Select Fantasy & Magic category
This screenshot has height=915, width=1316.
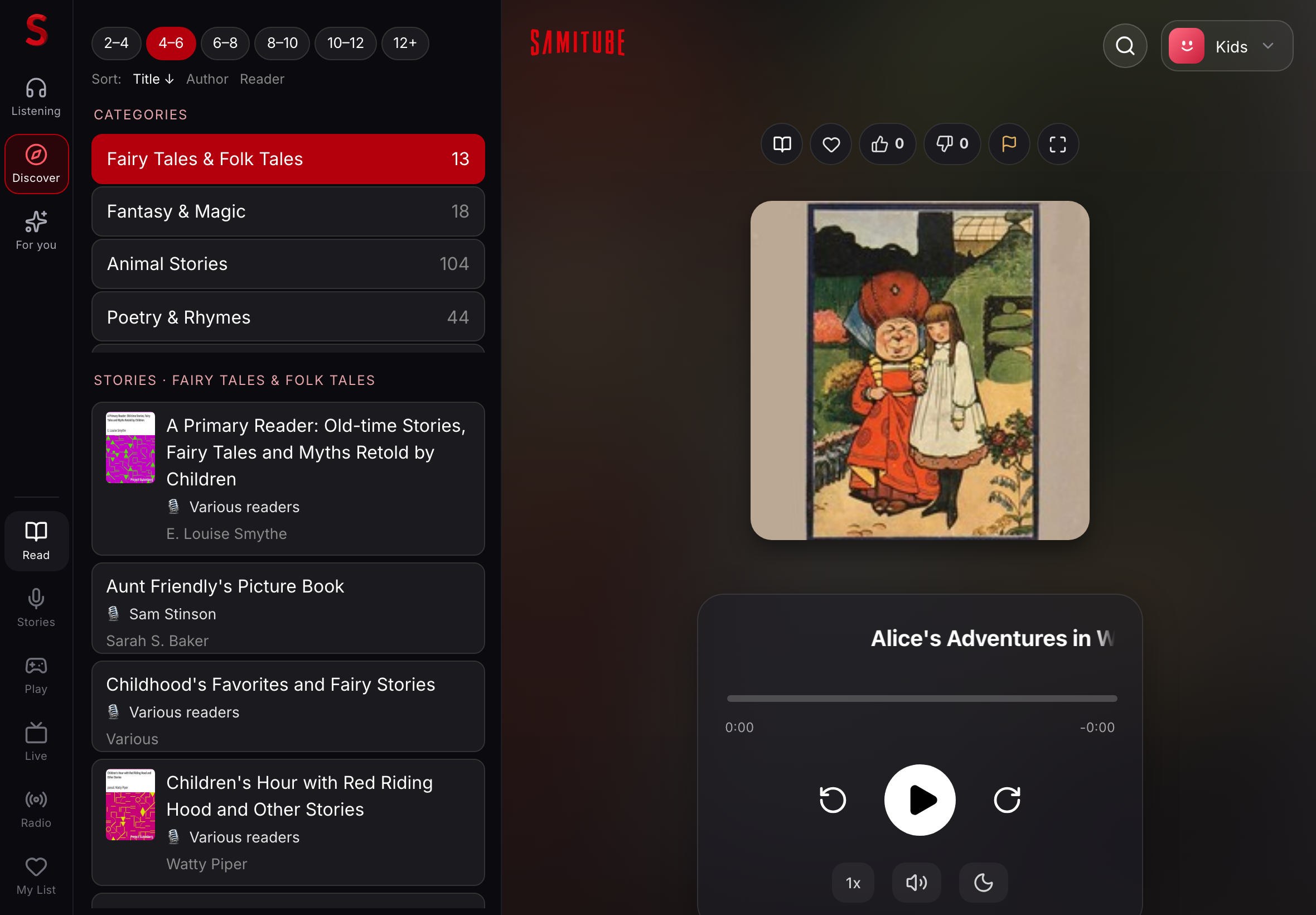click(288, 211)
